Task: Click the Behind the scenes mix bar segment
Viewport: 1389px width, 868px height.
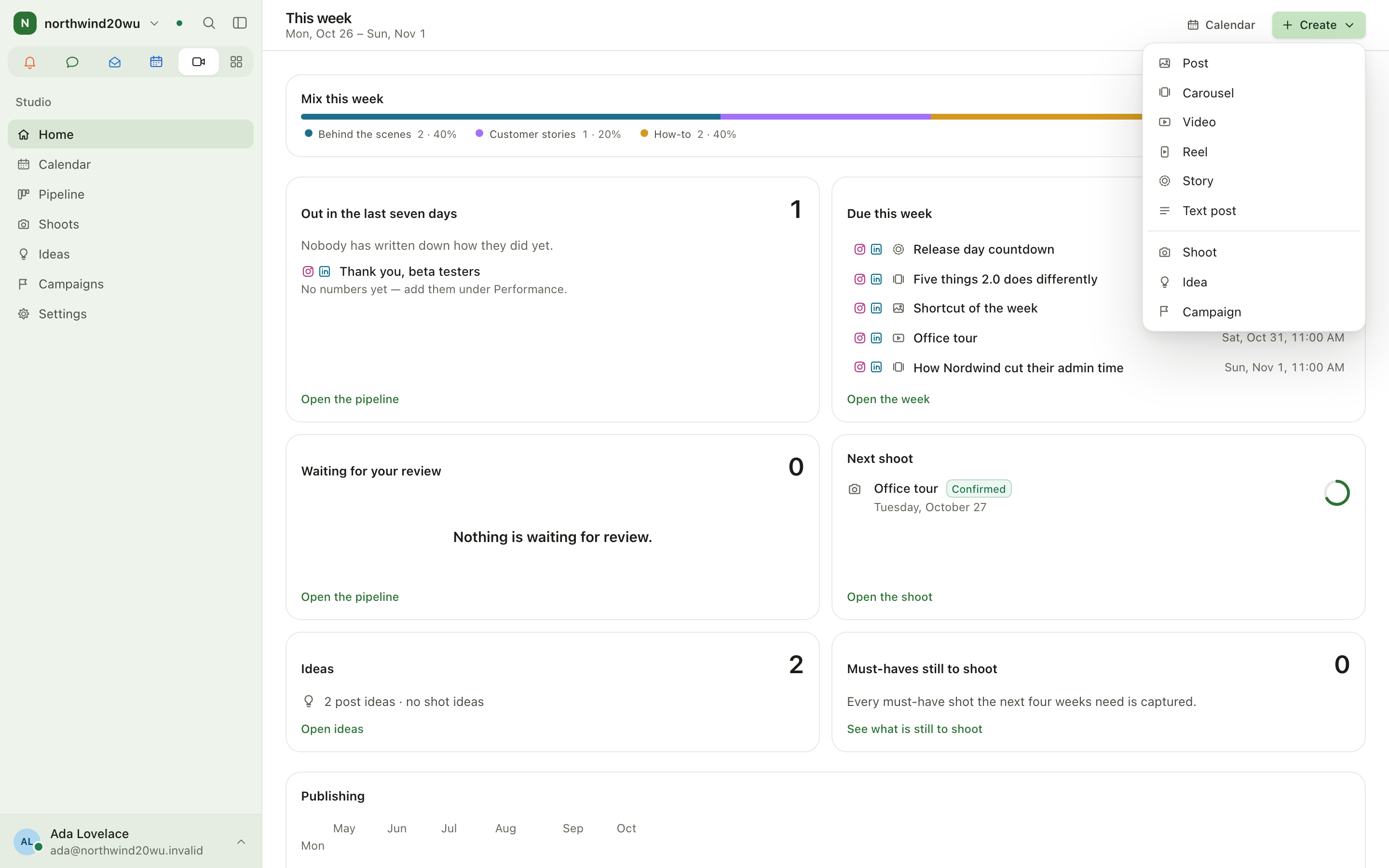Action: click(x=510, y=117)
